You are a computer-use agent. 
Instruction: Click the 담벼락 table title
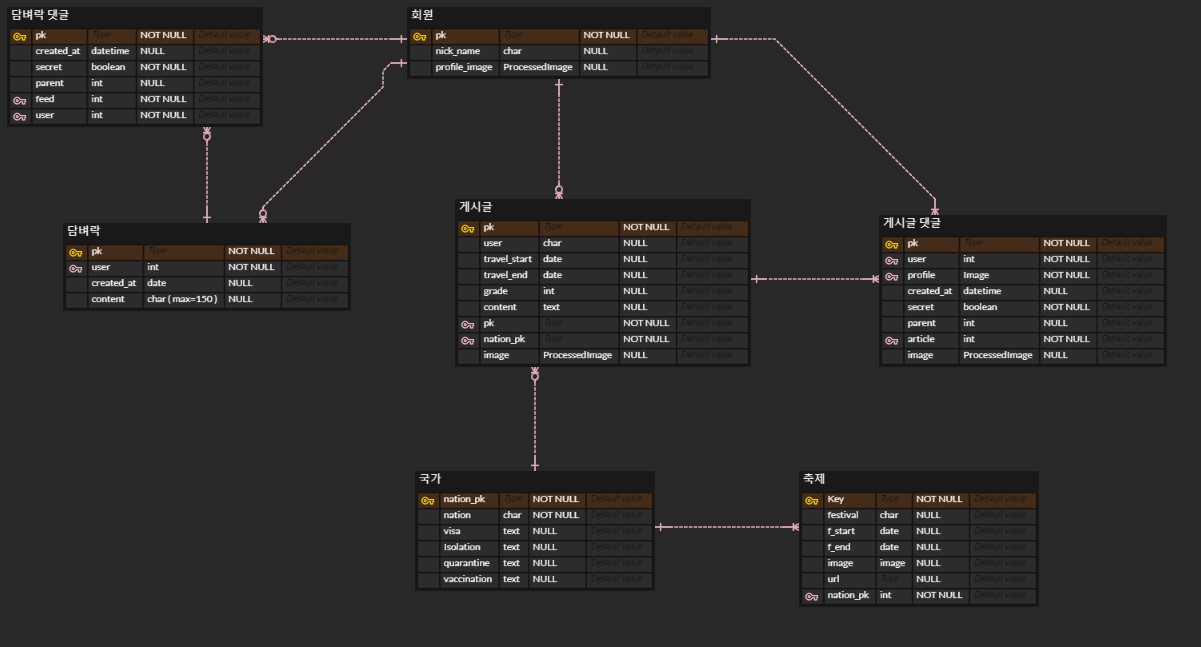click(84, 231)
